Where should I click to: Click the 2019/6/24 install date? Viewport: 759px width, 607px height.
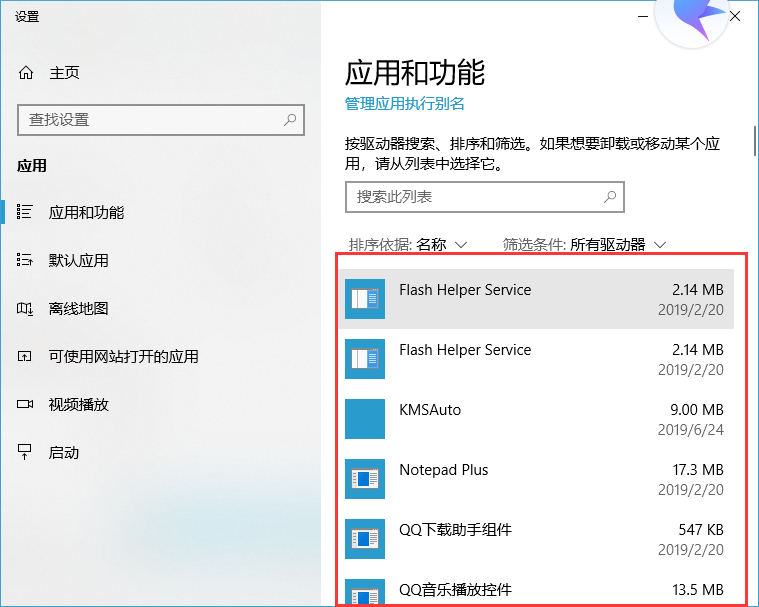point(691,430)
